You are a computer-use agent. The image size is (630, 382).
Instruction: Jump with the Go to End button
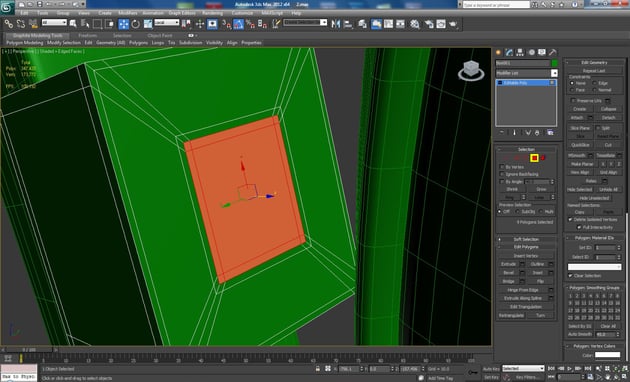(588, 368)
